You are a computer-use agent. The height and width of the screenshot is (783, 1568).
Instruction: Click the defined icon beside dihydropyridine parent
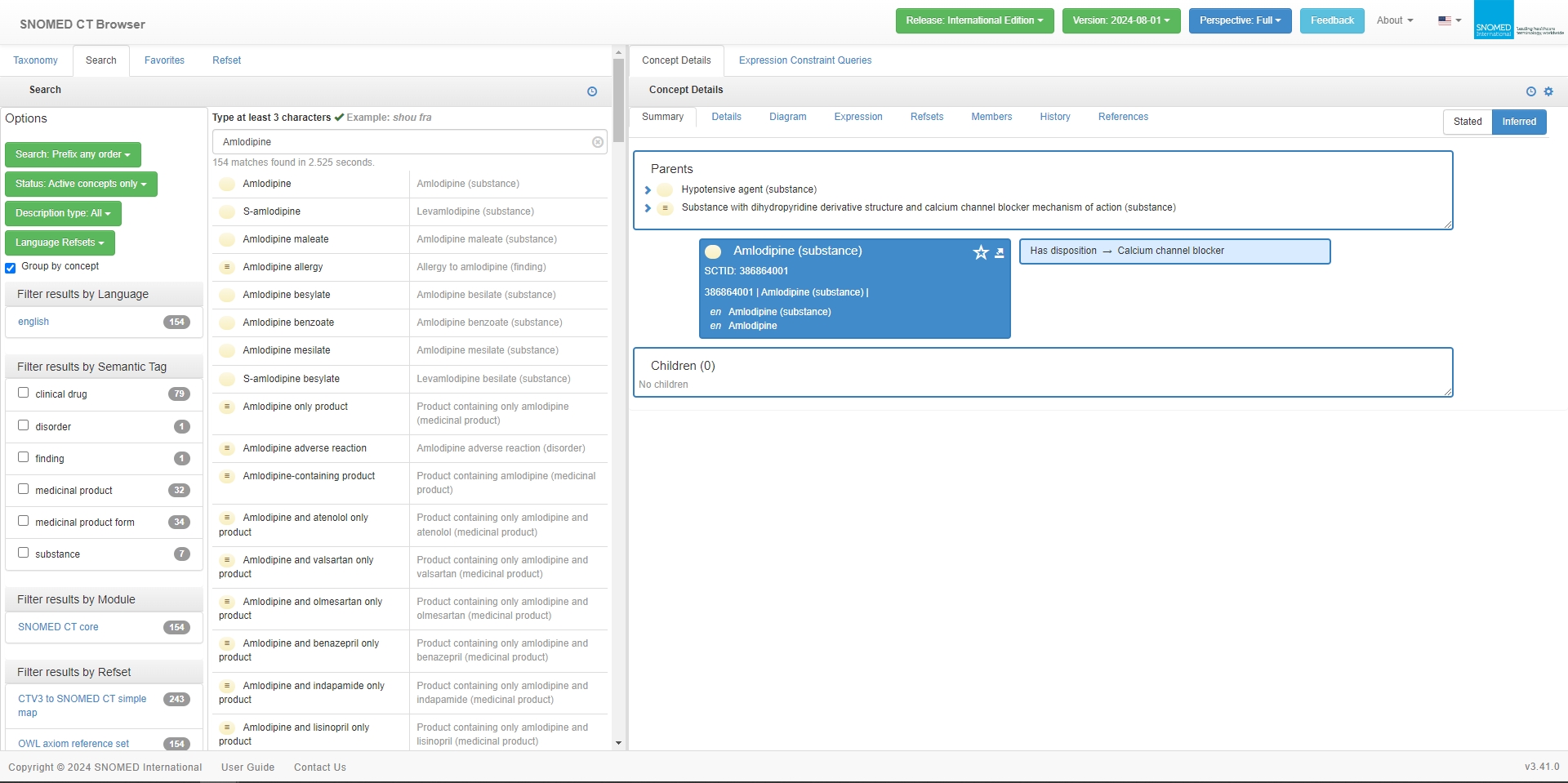[665, 207]
